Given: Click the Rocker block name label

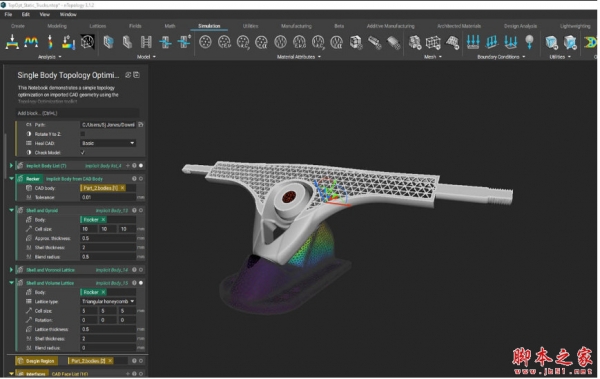Looking at the screenshot, I should (33, 179).
